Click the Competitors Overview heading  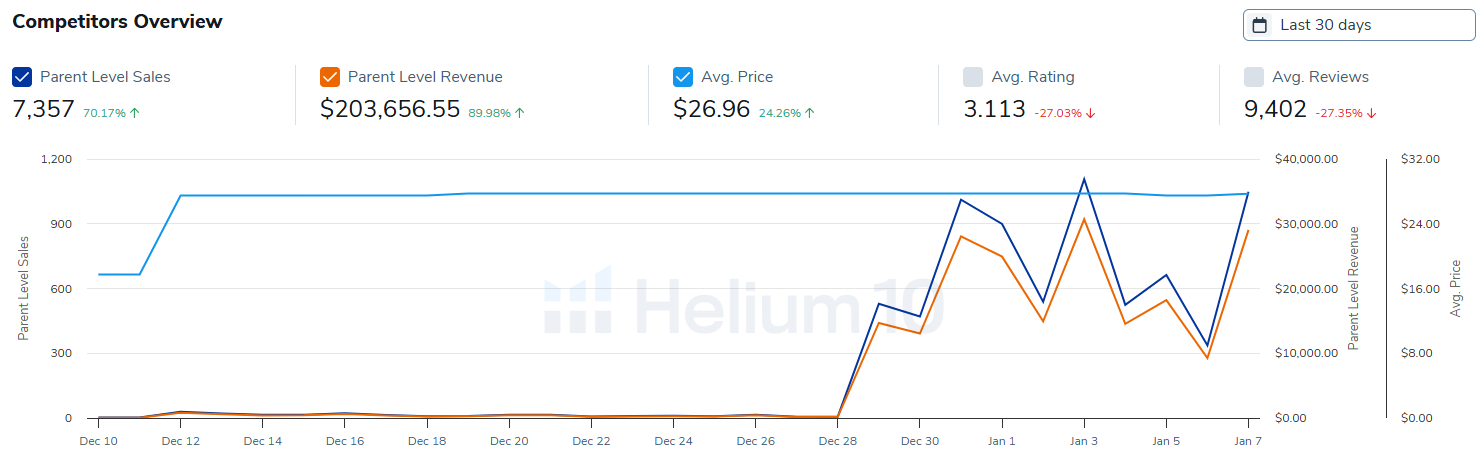pos(117,21)
